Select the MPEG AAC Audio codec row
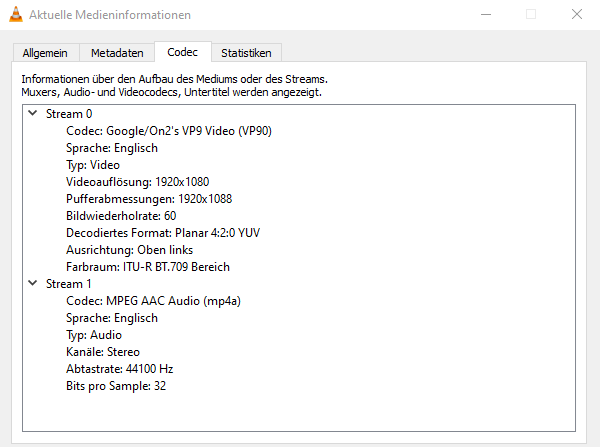The height and width of the screenshot is (447, 600). 153,301
